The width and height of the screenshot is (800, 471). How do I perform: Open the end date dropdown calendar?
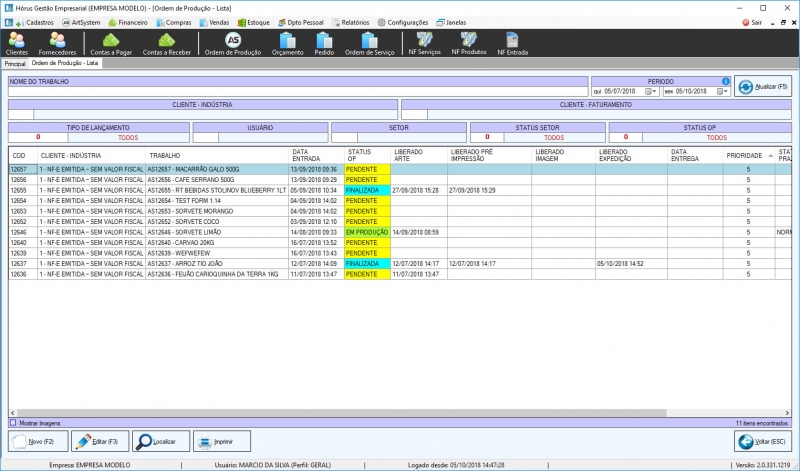coord(722,91)
